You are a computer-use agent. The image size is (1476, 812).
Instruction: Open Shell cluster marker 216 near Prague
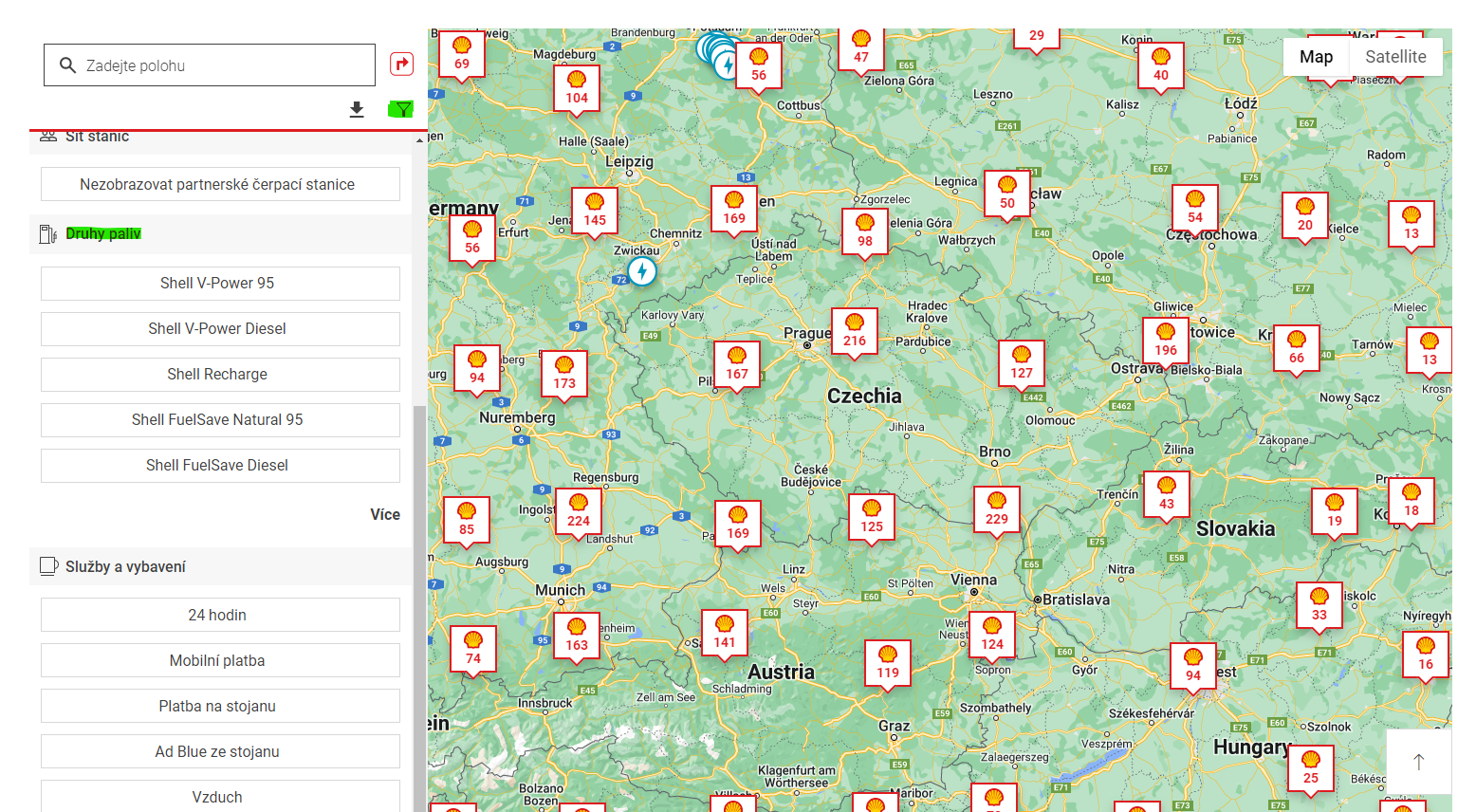855,332
